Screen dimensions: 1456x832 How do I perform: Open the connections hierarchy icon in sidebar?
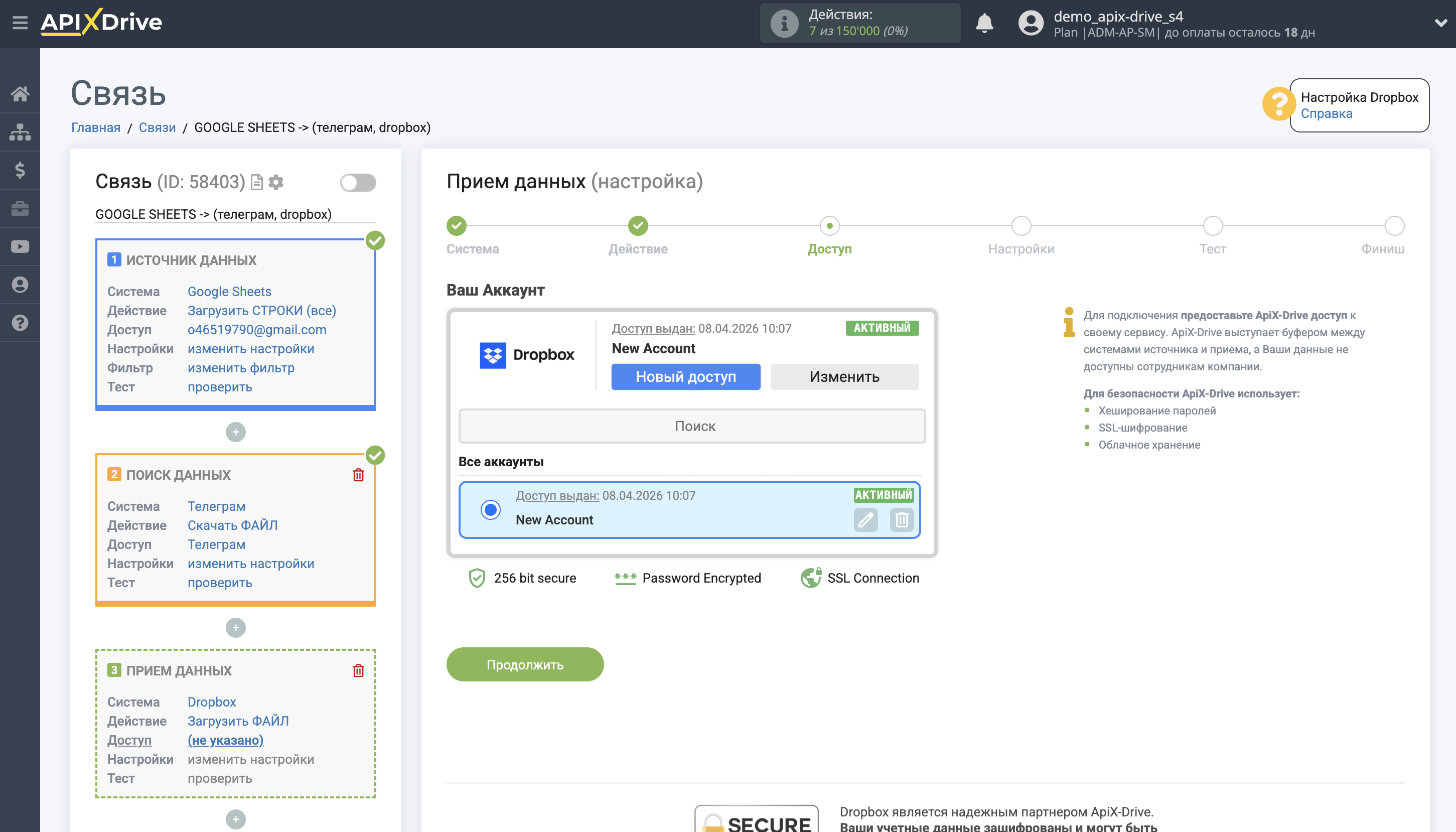[21, 131]
